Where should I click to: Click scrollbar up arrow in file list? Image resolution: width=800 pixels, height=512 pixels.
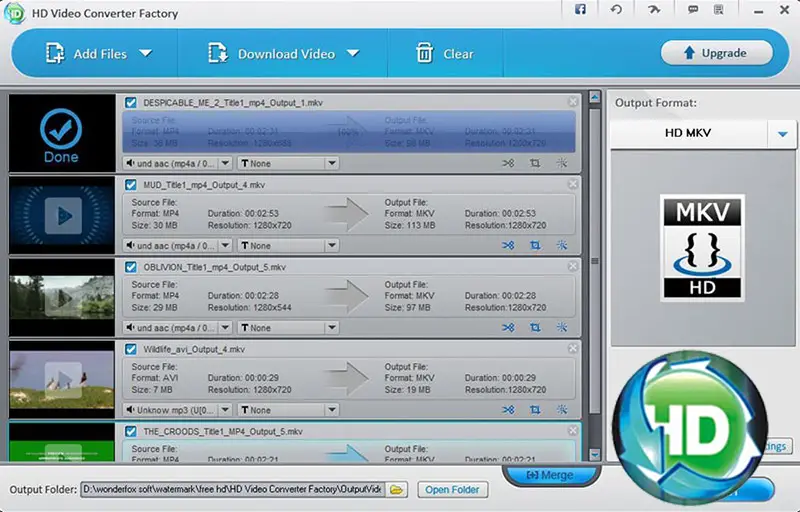(594, 97)
